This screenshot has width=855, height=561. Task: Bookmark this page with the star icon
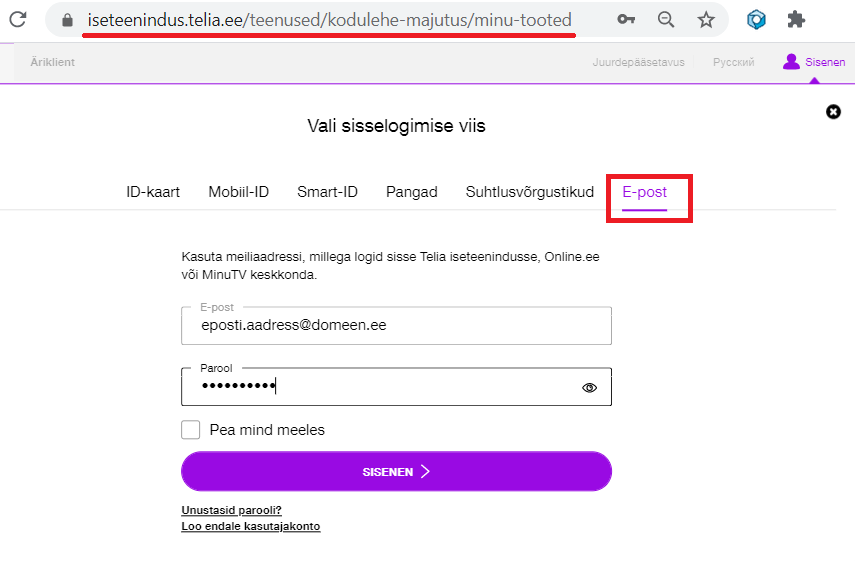pos(706,20)
